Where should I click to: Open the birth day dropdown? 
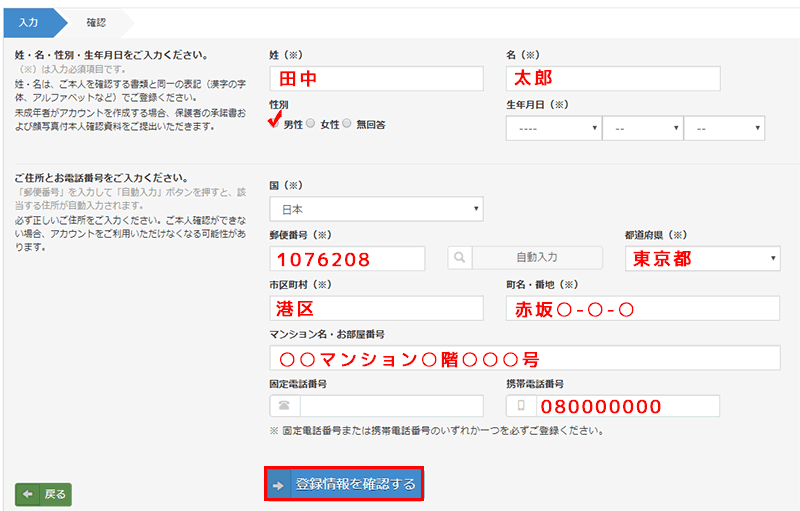pos(724,129)
